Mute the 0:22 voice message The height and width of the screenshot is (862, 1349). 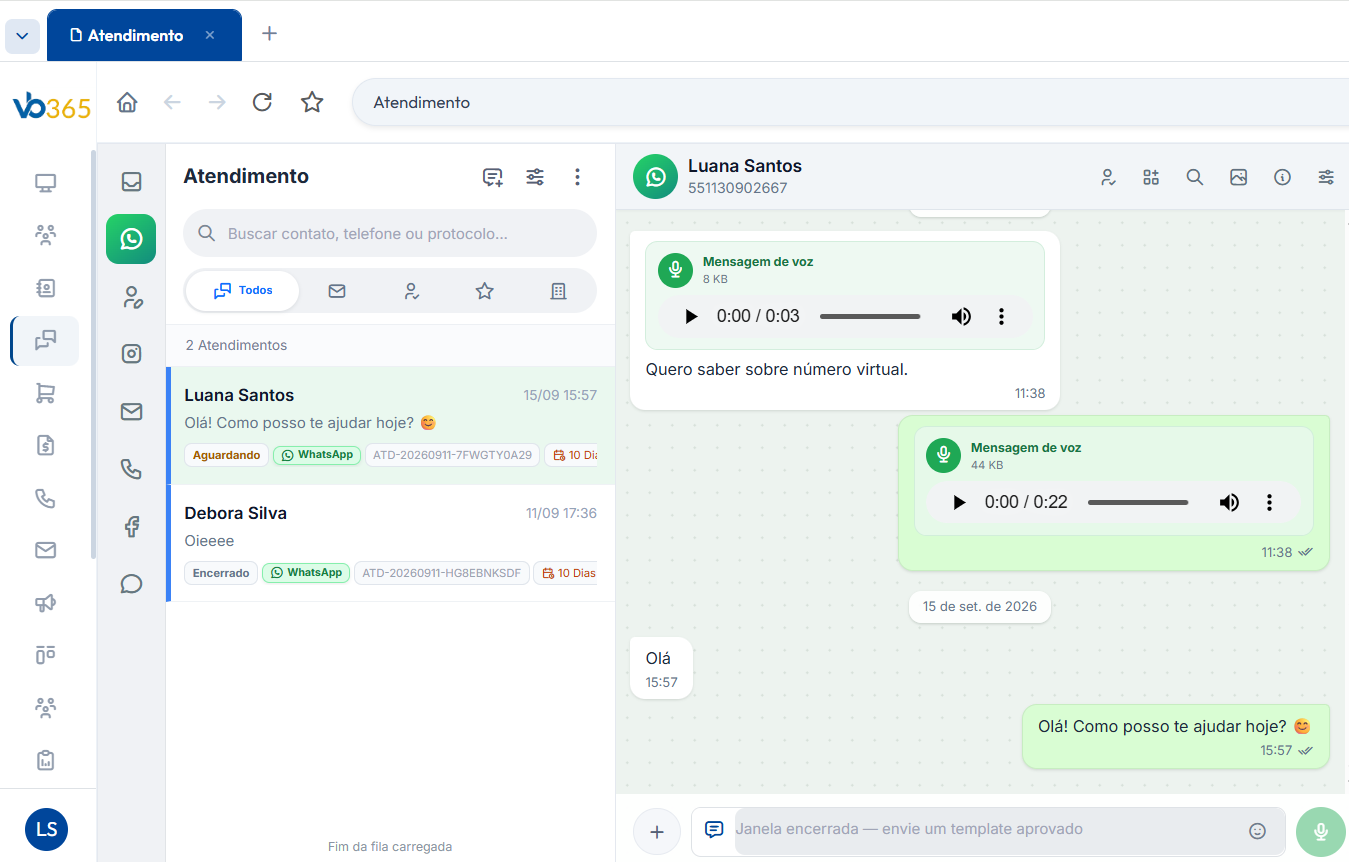click(1229, 502)
